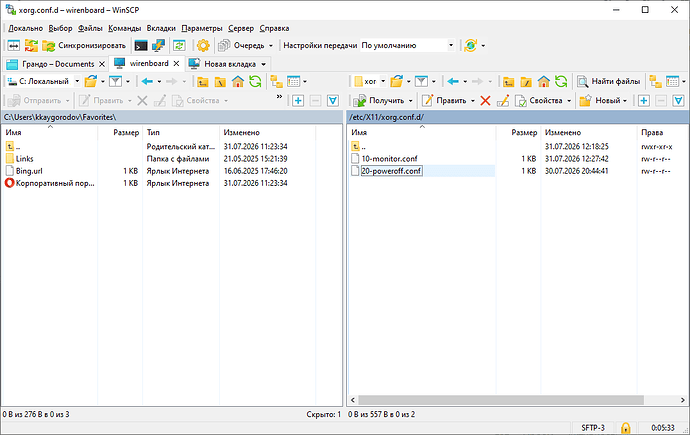Open the Вкладки menu

tap(161, 28)
